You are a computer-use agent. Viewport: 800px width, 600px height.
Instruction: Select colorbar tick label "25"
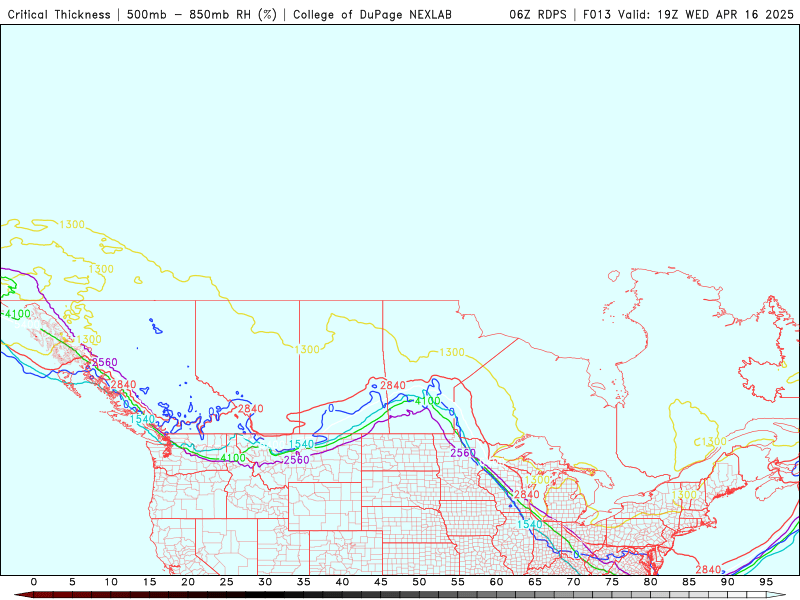227,582
